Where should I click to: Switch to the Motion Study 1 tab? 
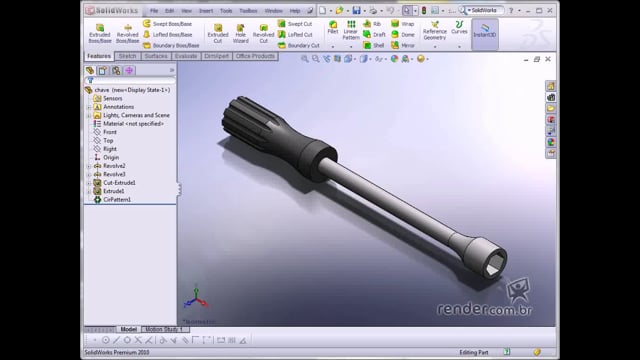click(164, 329)
